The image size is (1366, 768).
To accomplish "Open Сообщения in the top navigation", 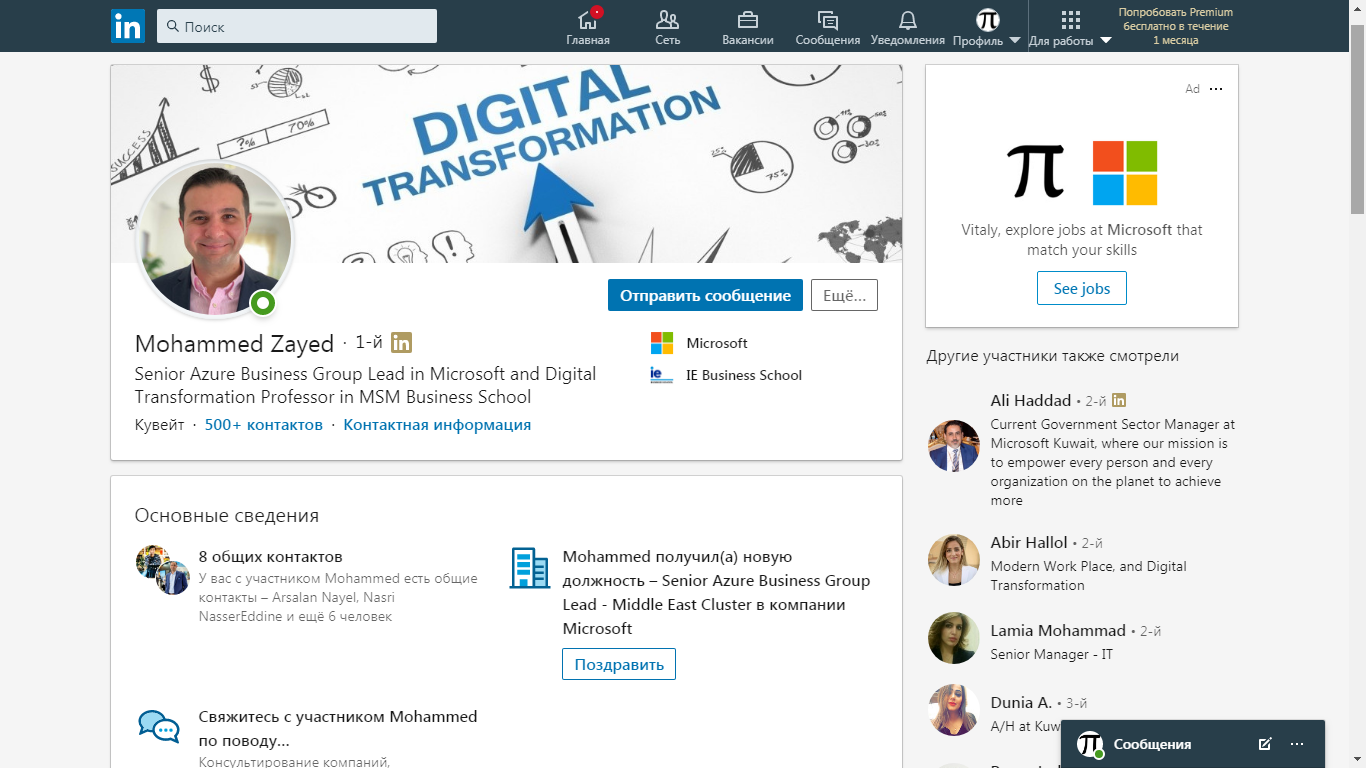I will [x=828, y=27].
